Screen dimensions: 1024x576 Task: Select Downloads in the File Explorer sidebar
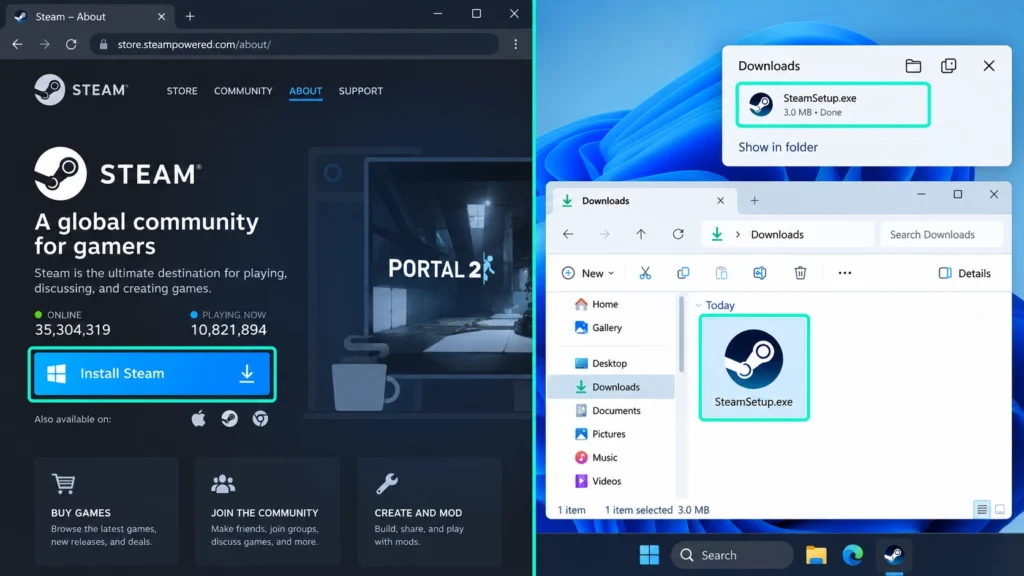(x=611, y=387)
